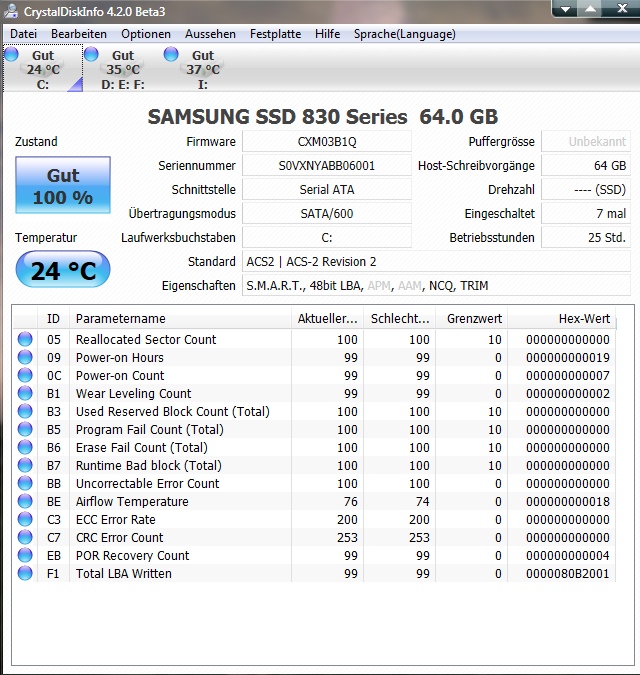The width and height of the screenshot is (640, 675).
Task: Click status orb of CRC Error Count row
Action: [25, 537]
